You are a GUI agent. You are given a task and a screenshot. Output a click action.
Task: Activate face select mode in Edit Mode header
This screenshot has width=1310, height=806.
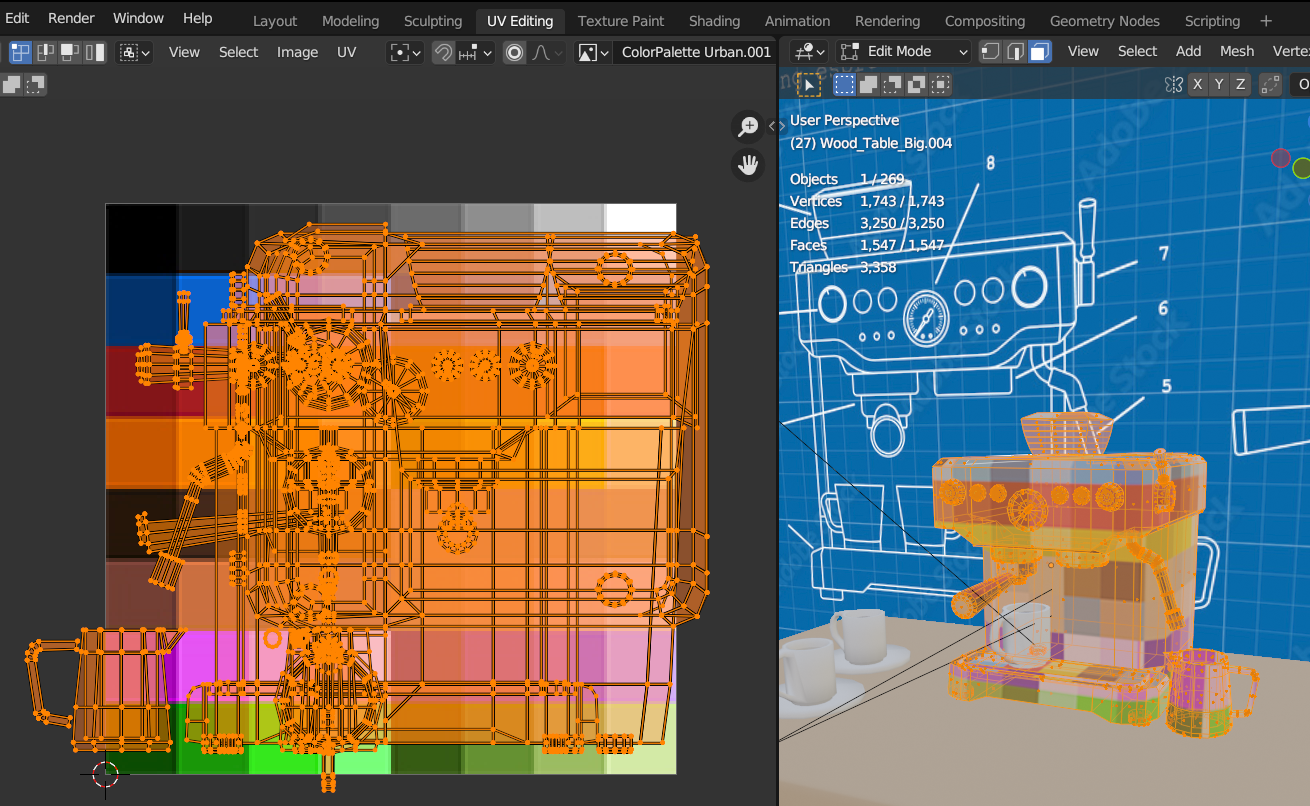(x=1040, y=51)
